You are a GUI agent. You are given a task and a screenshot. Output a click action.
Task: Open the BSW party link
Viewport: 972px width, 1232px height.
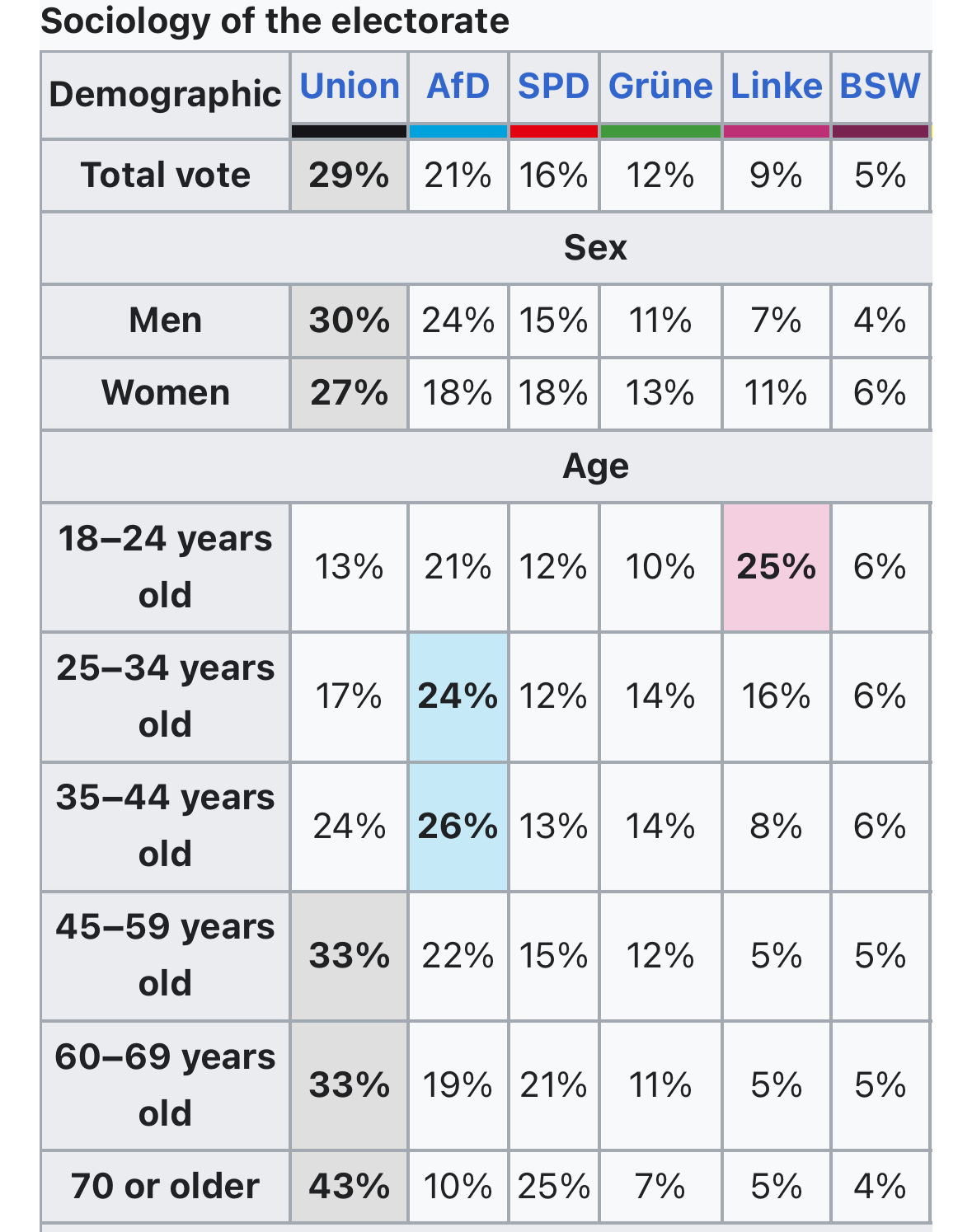coord(880,87)
